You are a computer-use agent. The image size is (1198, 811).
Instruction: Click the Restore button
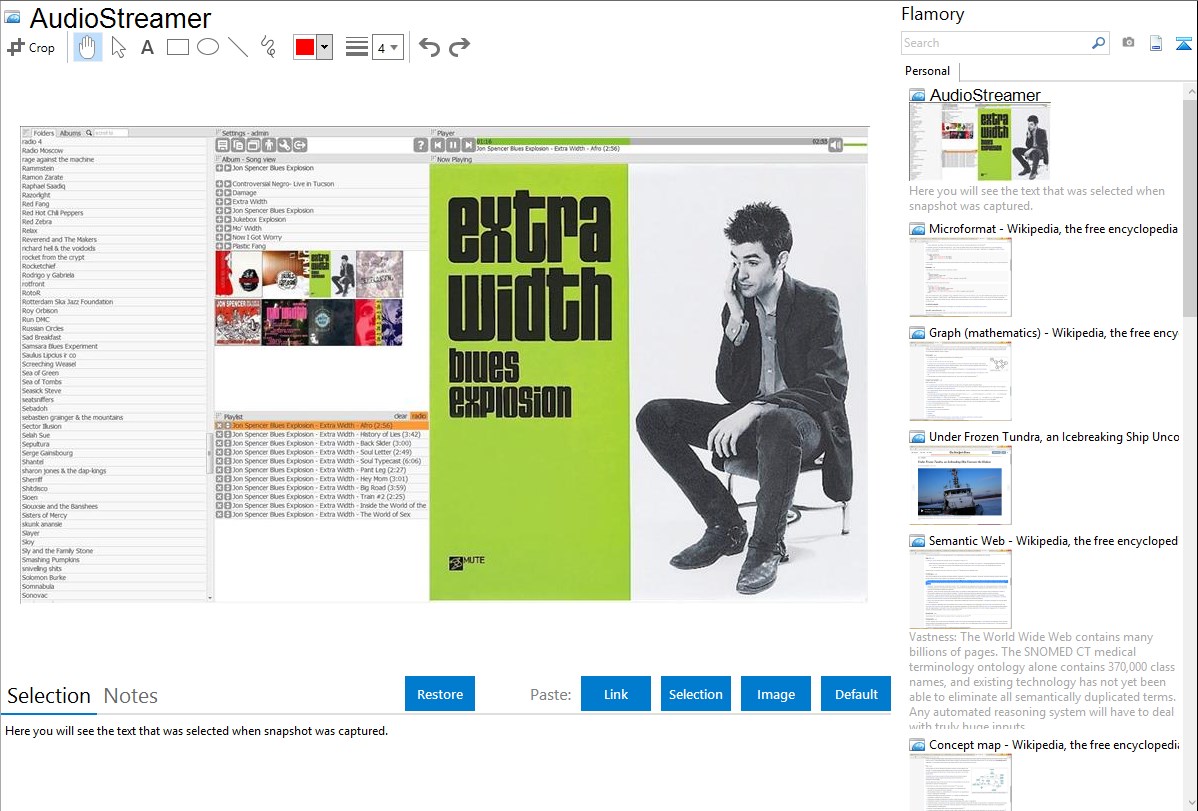tap(440, 694)
